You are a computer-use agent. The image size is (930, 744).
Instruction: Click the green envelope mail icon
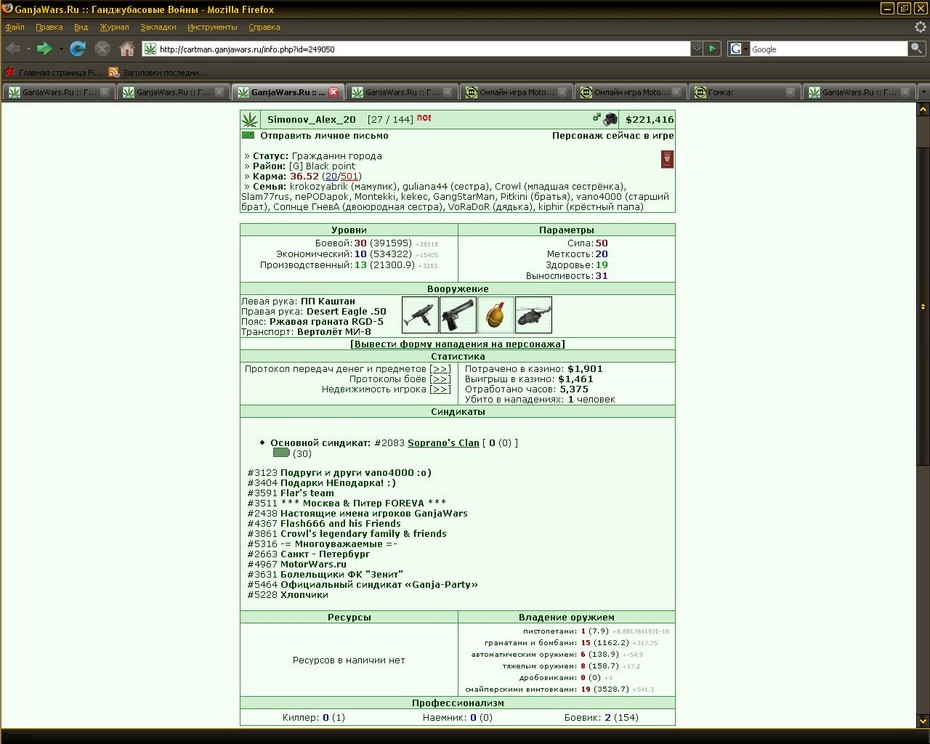(248, 135)
